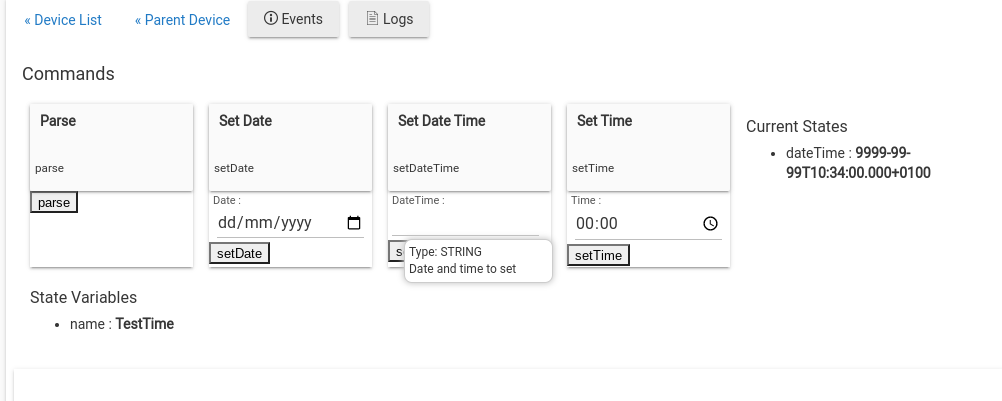Open the Logs page

coord(389,19)
